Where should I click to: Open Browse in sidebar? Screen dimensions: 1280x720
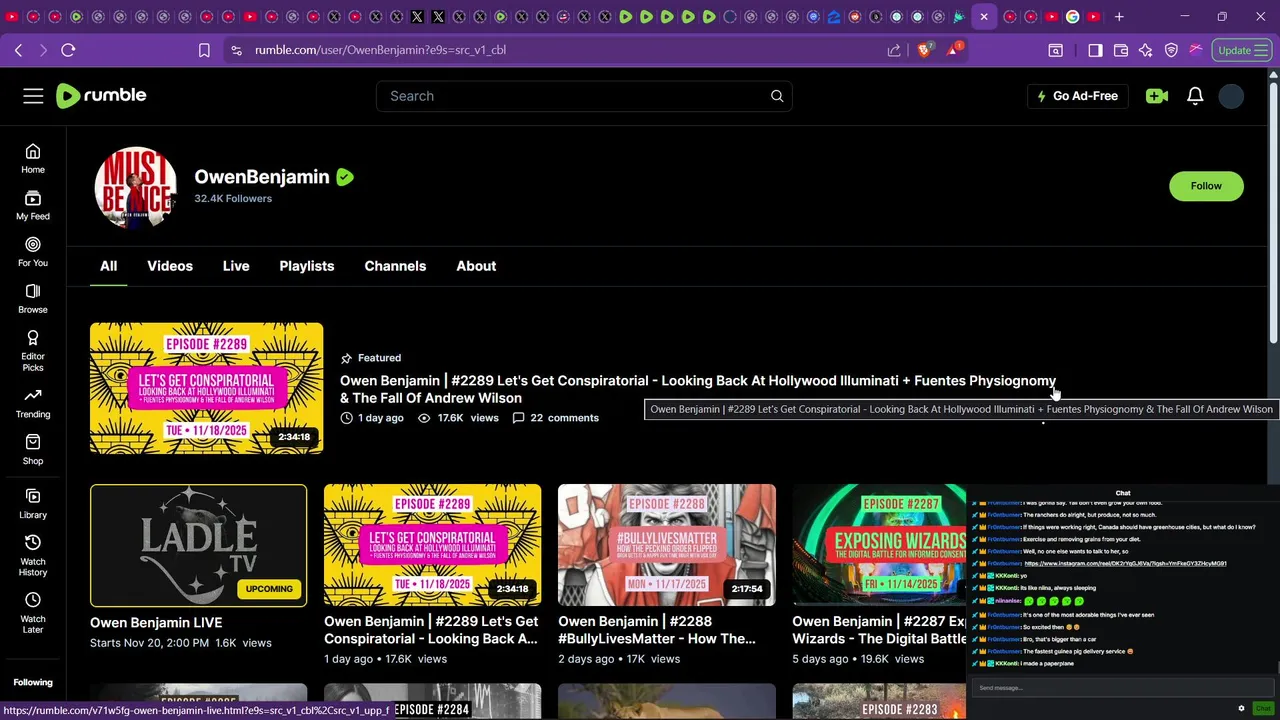point(33,298)
